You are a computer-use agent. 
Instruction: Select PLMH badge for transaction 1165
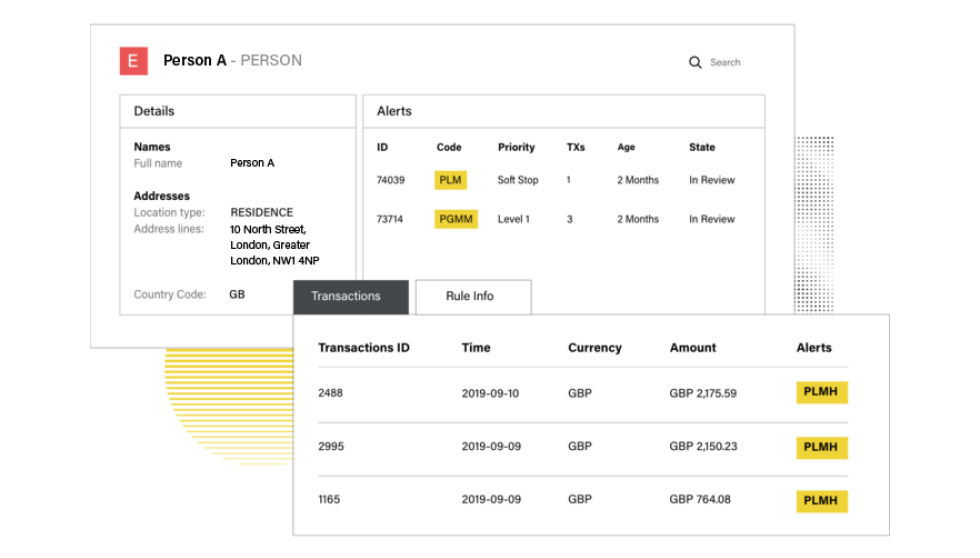[821, 500]
